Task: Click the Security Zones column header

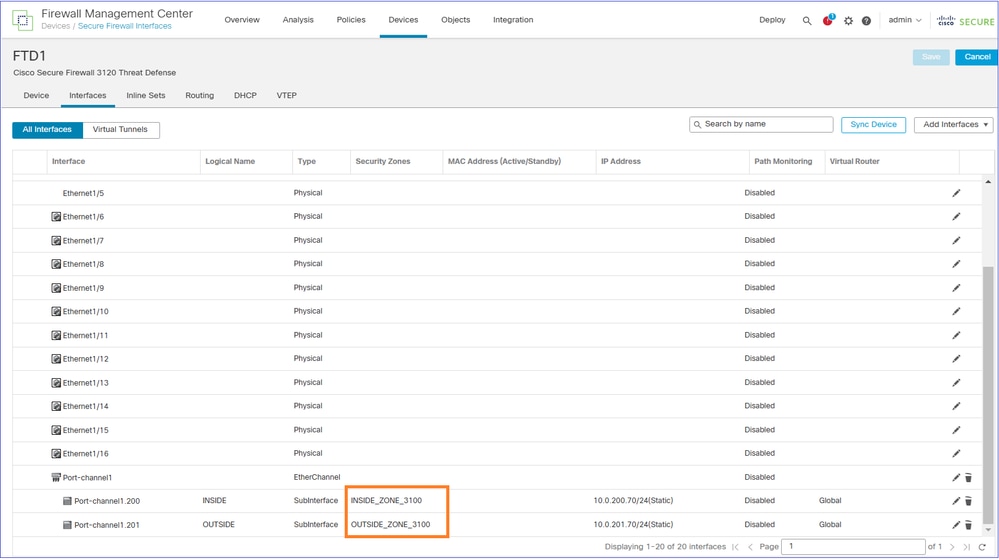Action: pos(383,162)
